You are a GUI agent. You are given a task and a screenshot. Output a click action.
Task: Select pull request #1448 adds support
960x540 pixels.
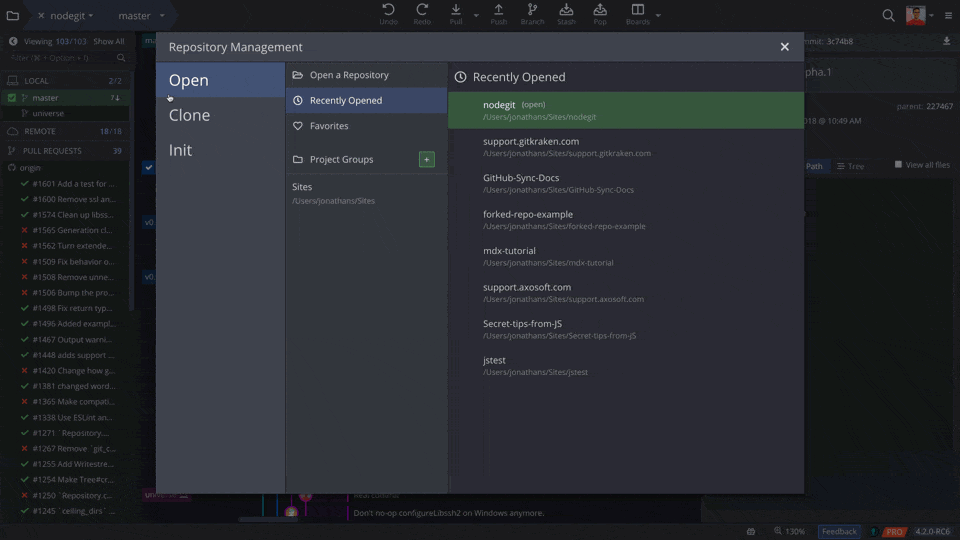(x=67, y=355)
